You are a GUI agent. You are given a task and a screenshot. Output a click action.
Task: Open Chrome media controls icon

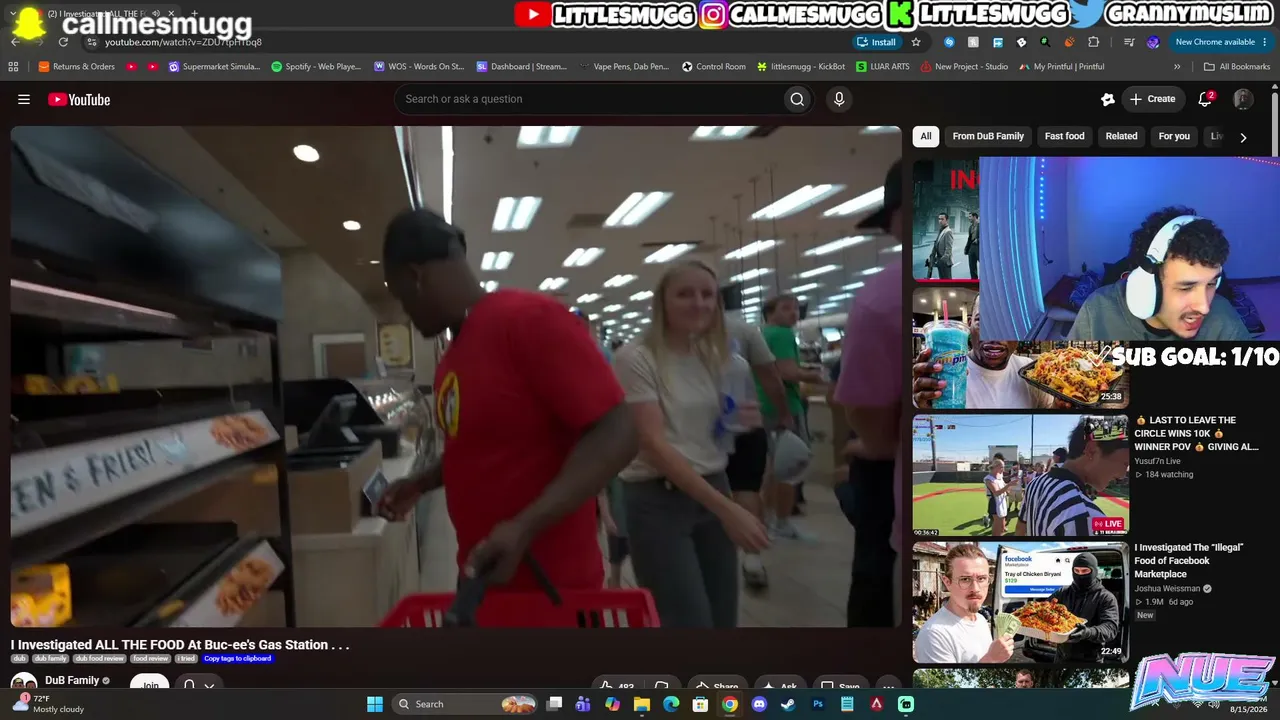tap(1129, 42)
